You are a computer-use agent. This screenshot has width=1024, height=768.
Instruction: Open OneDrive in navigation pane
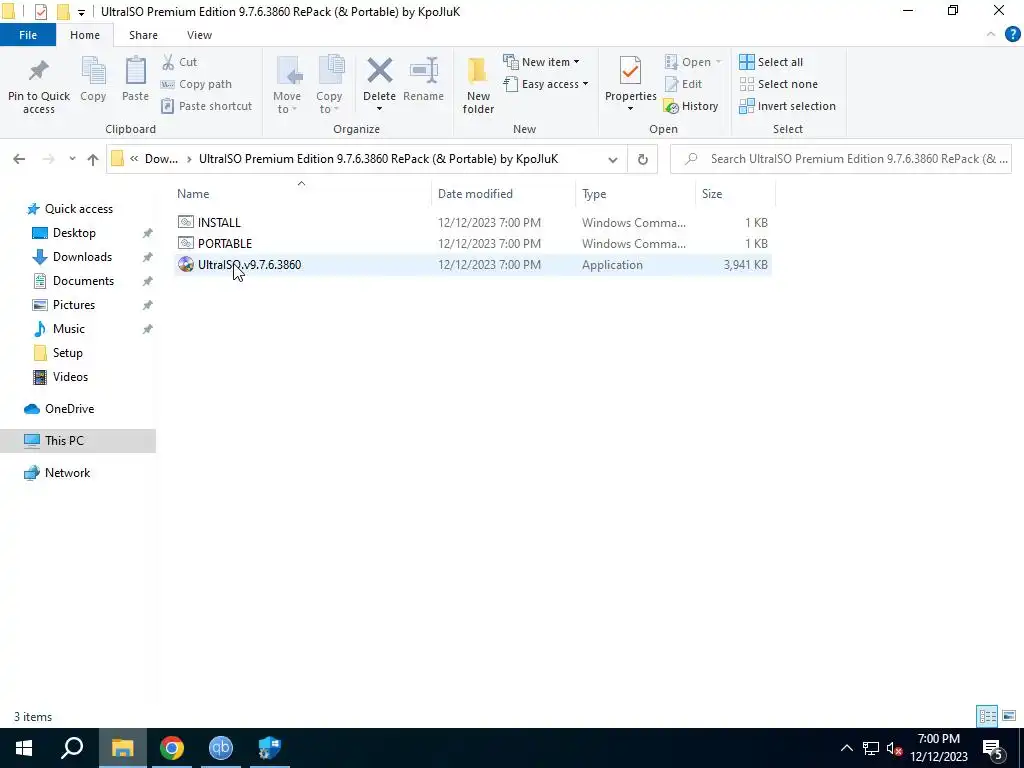tap(69, 409)
